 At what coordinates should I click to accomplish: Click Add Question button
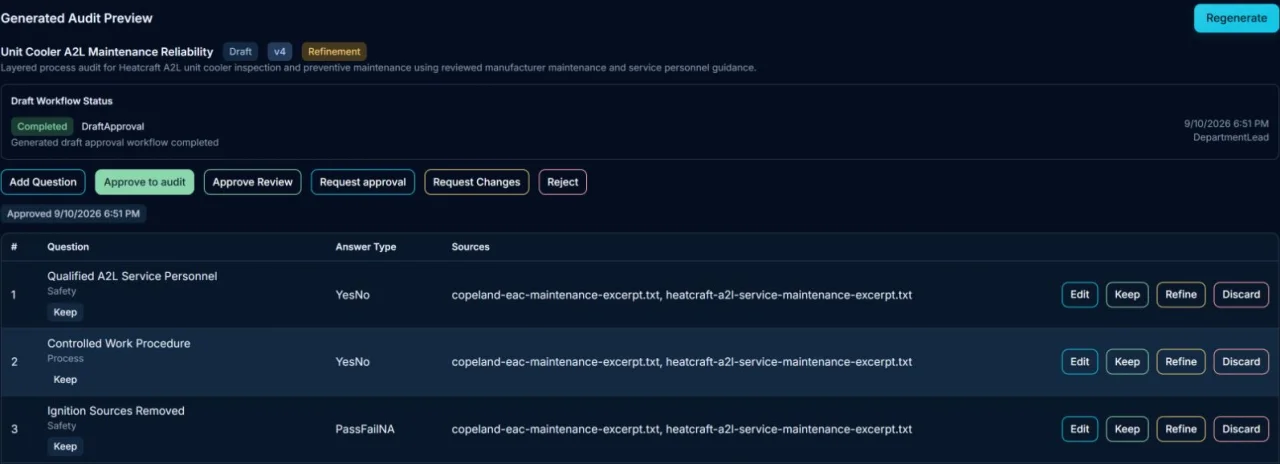pyautogui.click(x=43, y=182)
